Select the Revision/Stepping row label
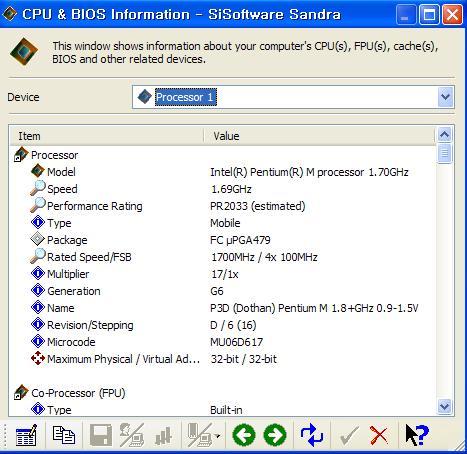The image size is (467, 454). click(90, 325)
